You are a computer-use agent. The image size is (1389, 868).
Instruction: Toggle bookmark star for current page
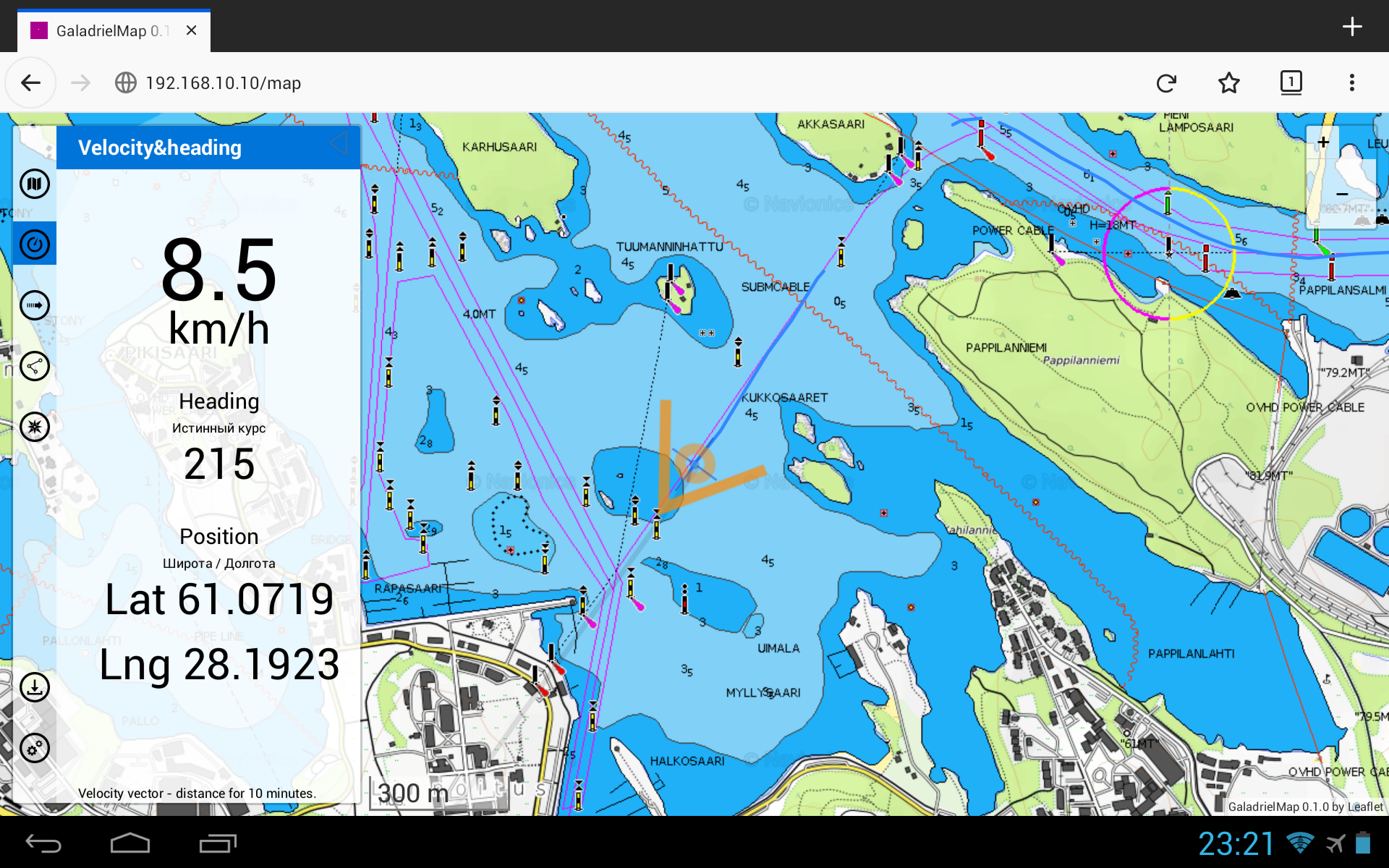pos(1228,82)
